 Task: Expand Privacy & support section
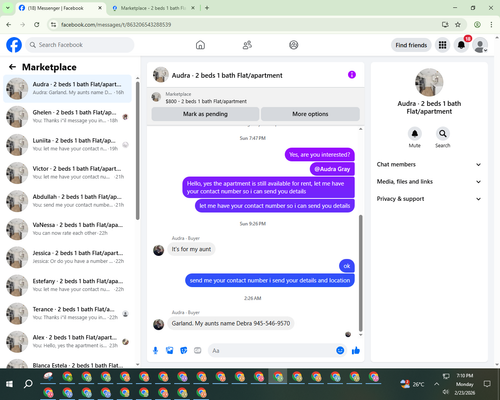click(x=429, y=199)
